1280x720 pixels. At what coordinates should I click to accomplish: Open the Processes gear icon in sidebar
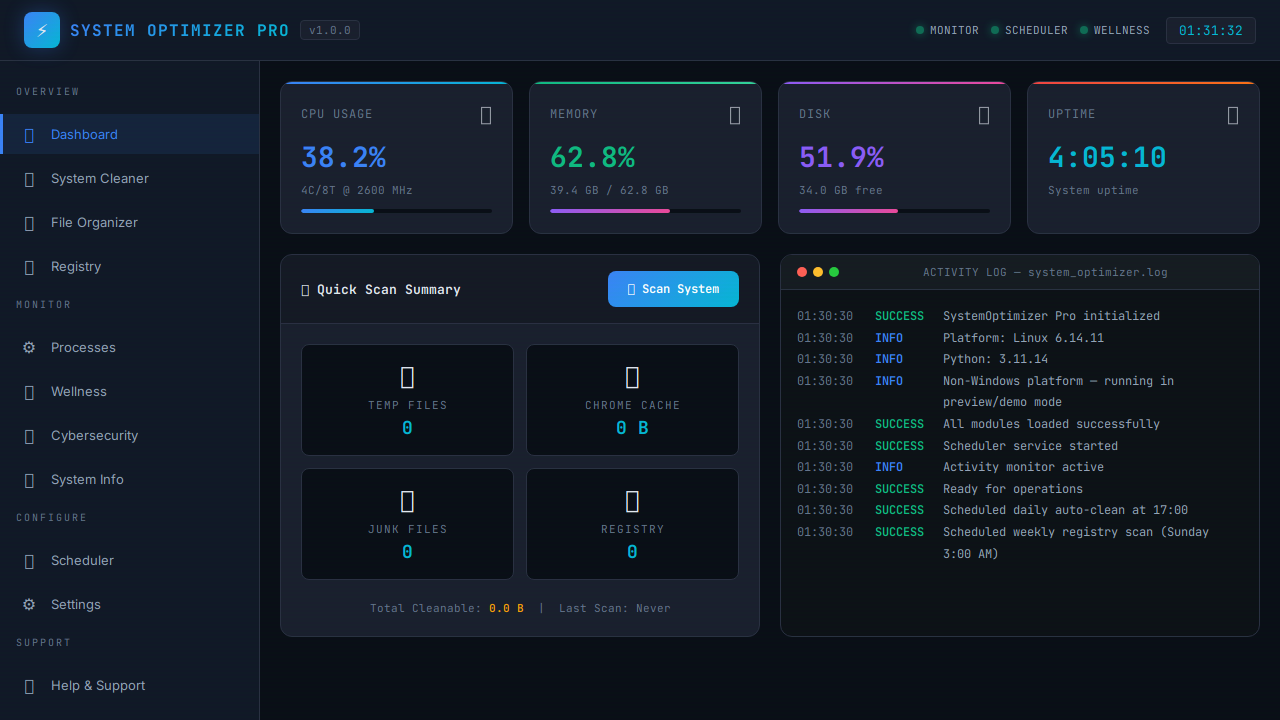[x=29, y=347]
